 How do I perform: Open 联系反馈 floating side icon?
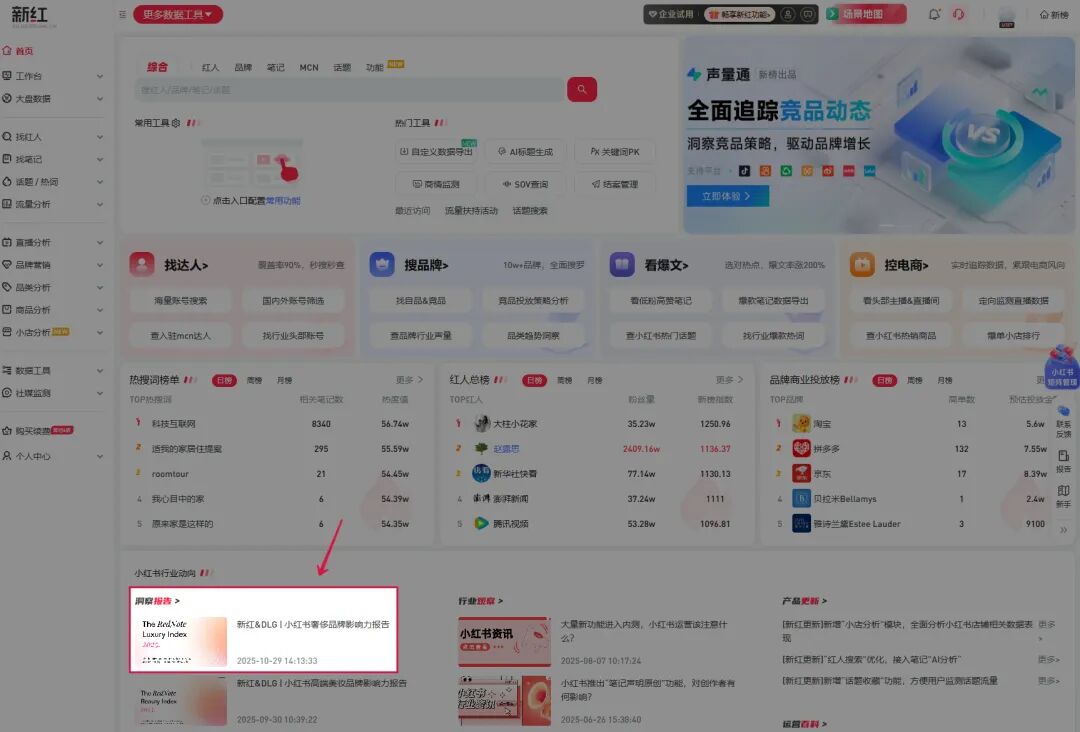click(x=1063, y=422)
